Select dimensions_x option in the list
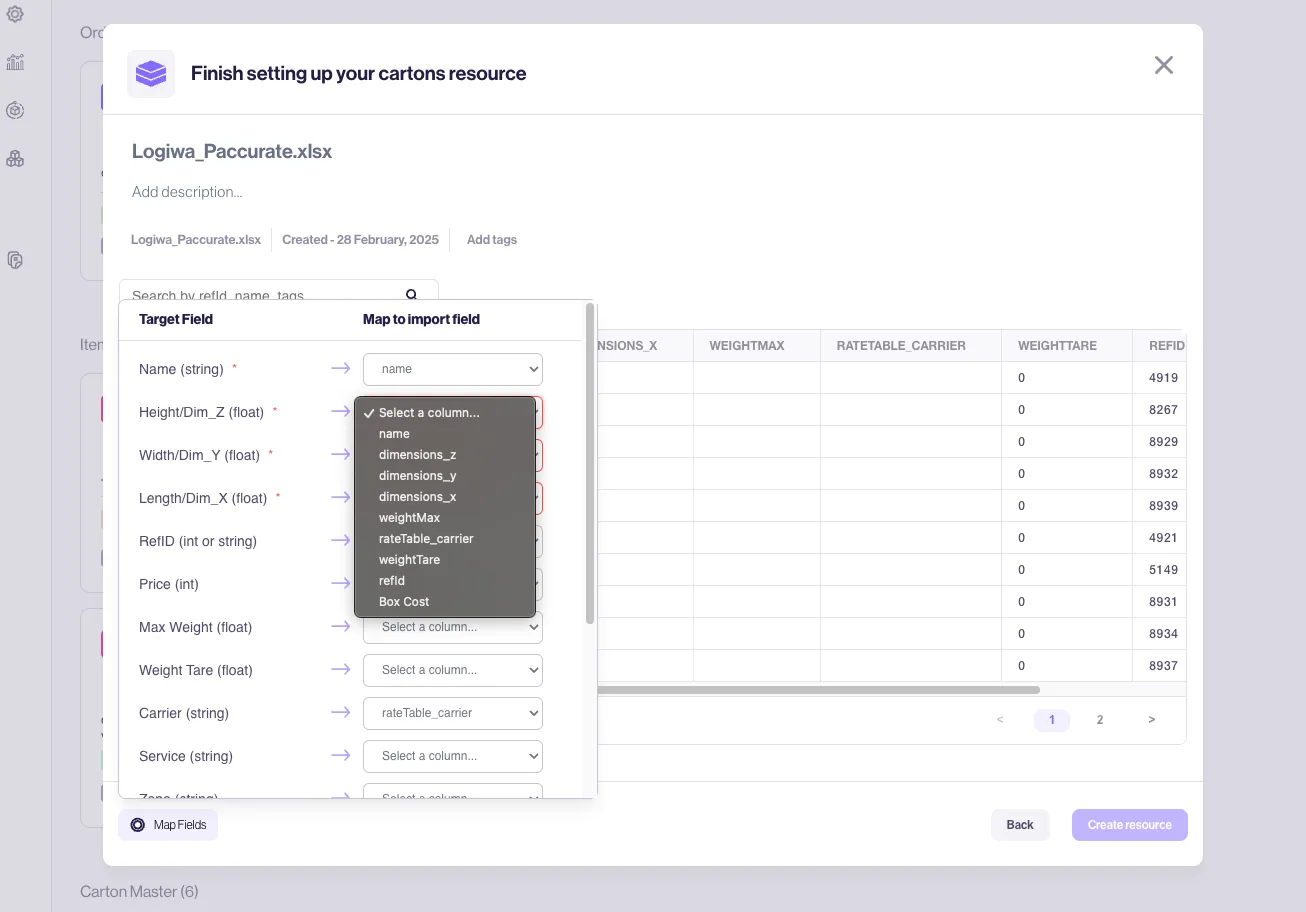This screenshot has height=912, width=1306. 445,497
